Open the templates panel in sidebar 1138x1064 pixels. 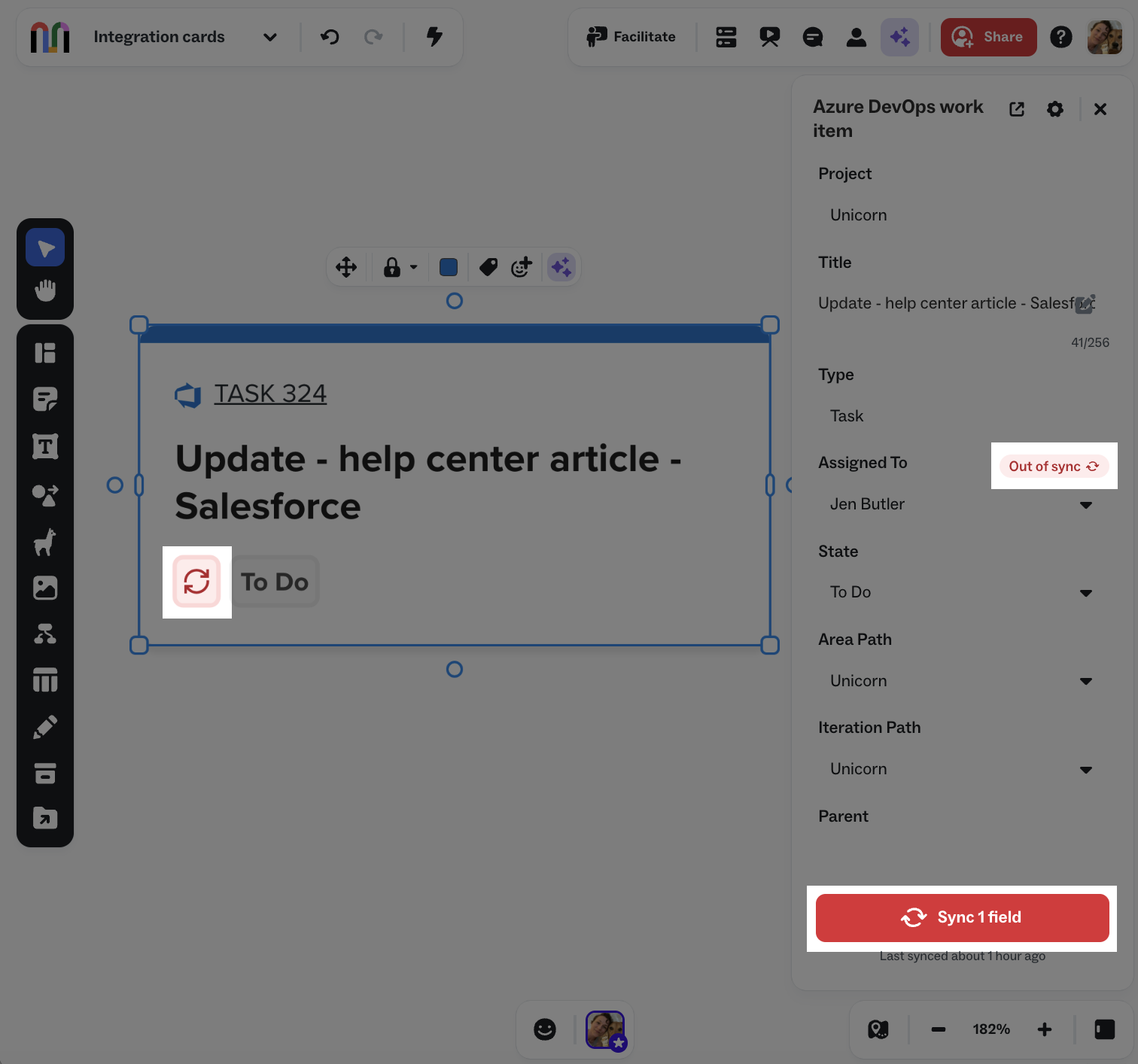(45, 352)
